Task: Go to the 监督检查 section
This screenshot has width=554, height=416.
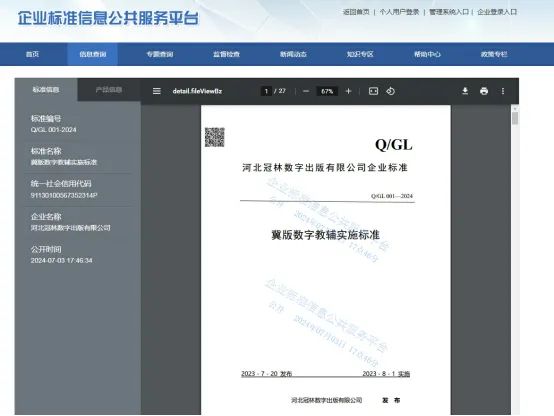Action: click(x=226, y=54)
